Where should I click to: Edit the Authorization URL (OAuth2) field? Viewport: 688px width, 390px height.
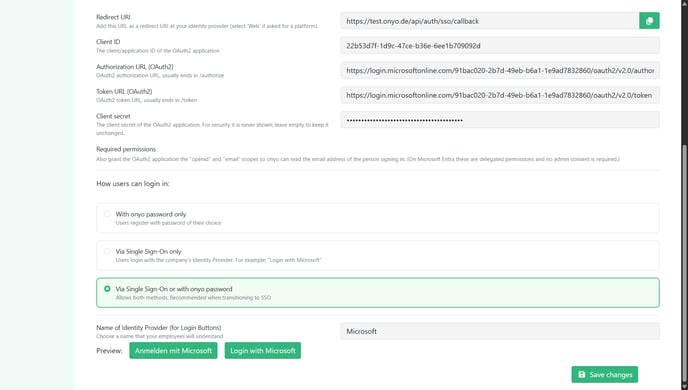[500, 70]
